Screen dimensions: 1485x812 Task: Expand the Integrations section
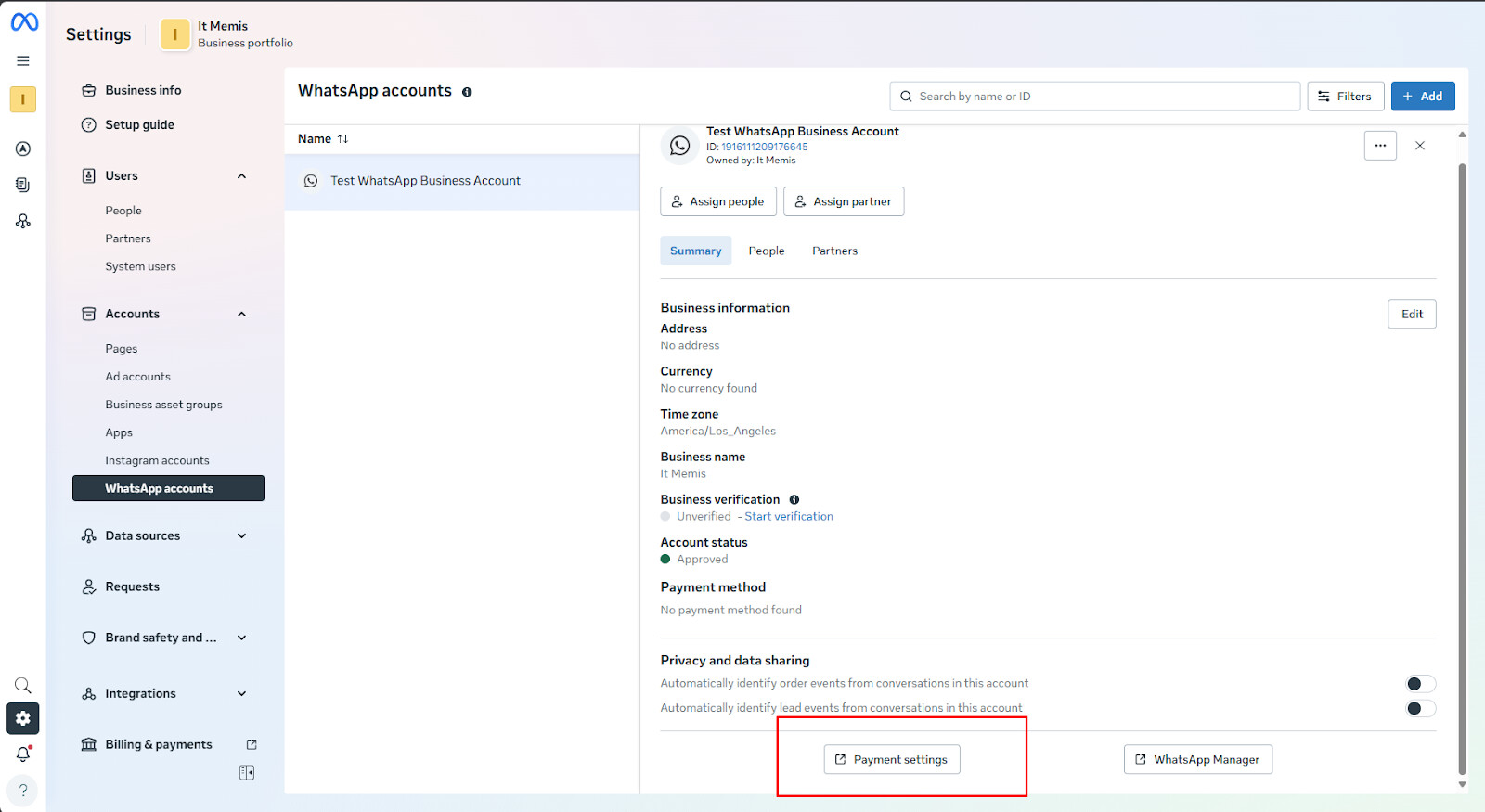tap(242, 694)
